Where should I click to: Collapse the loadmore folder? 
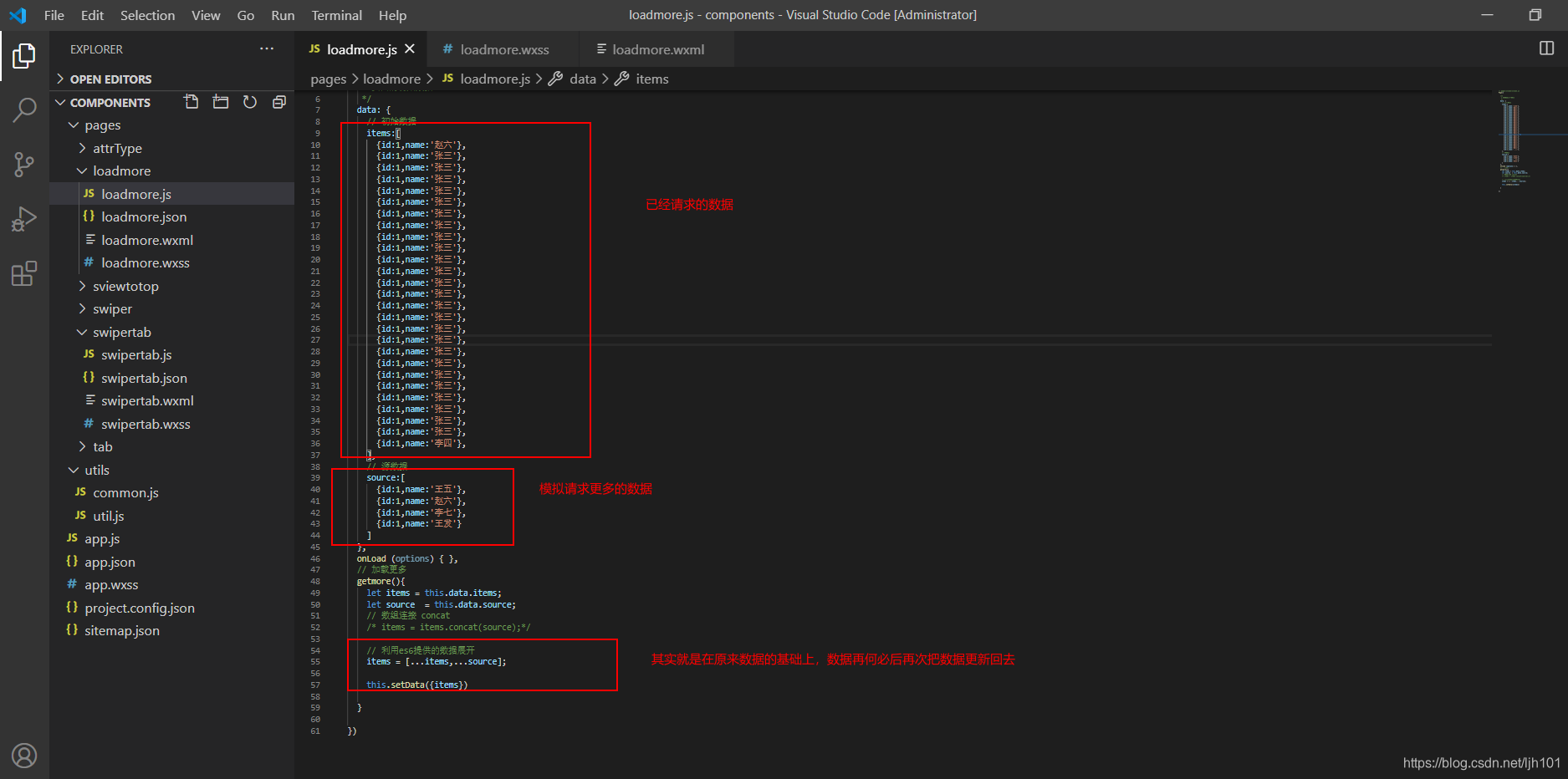coord(171,171)
